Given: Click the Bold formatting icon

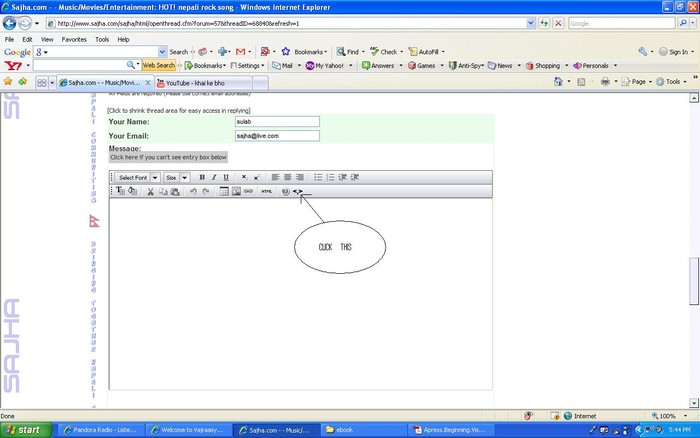Looking at the screenshot, I should click(x=202, y=177).
